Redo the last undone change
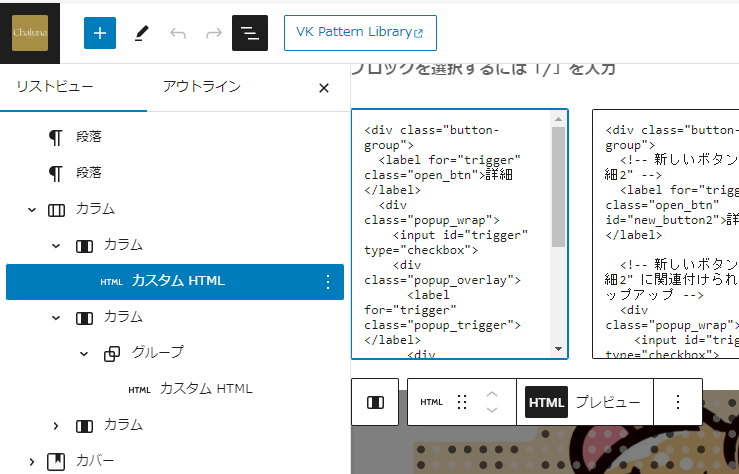739x474 pixels. click(x=214, y=33)
